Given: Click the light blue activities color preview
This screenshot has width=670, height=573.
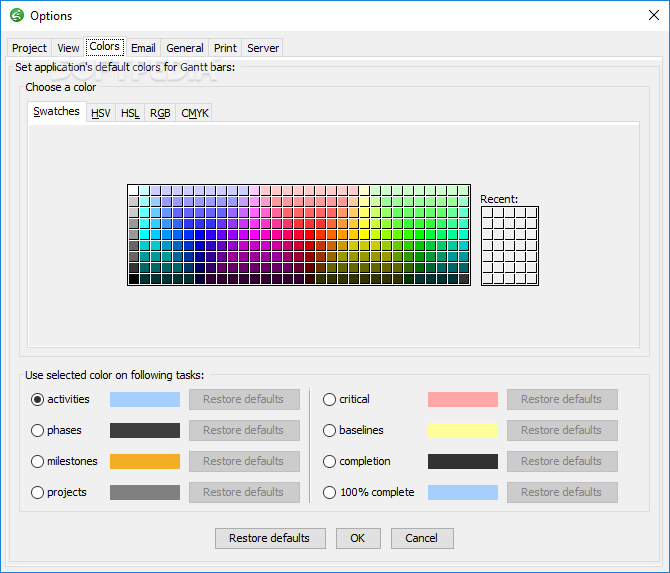Looking at the screenshot, I should 145,400.
